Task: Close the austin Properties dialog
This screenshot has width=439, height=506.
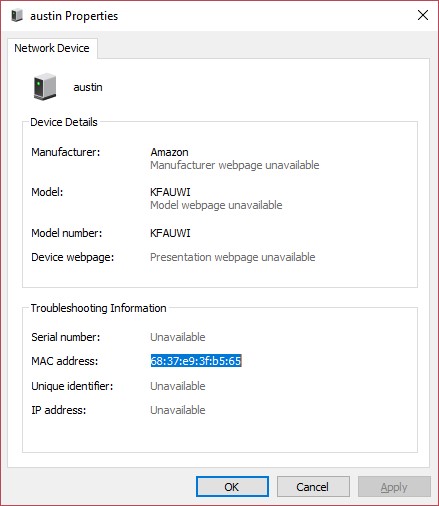Action: pyautogui.click(x=423, y=15)
